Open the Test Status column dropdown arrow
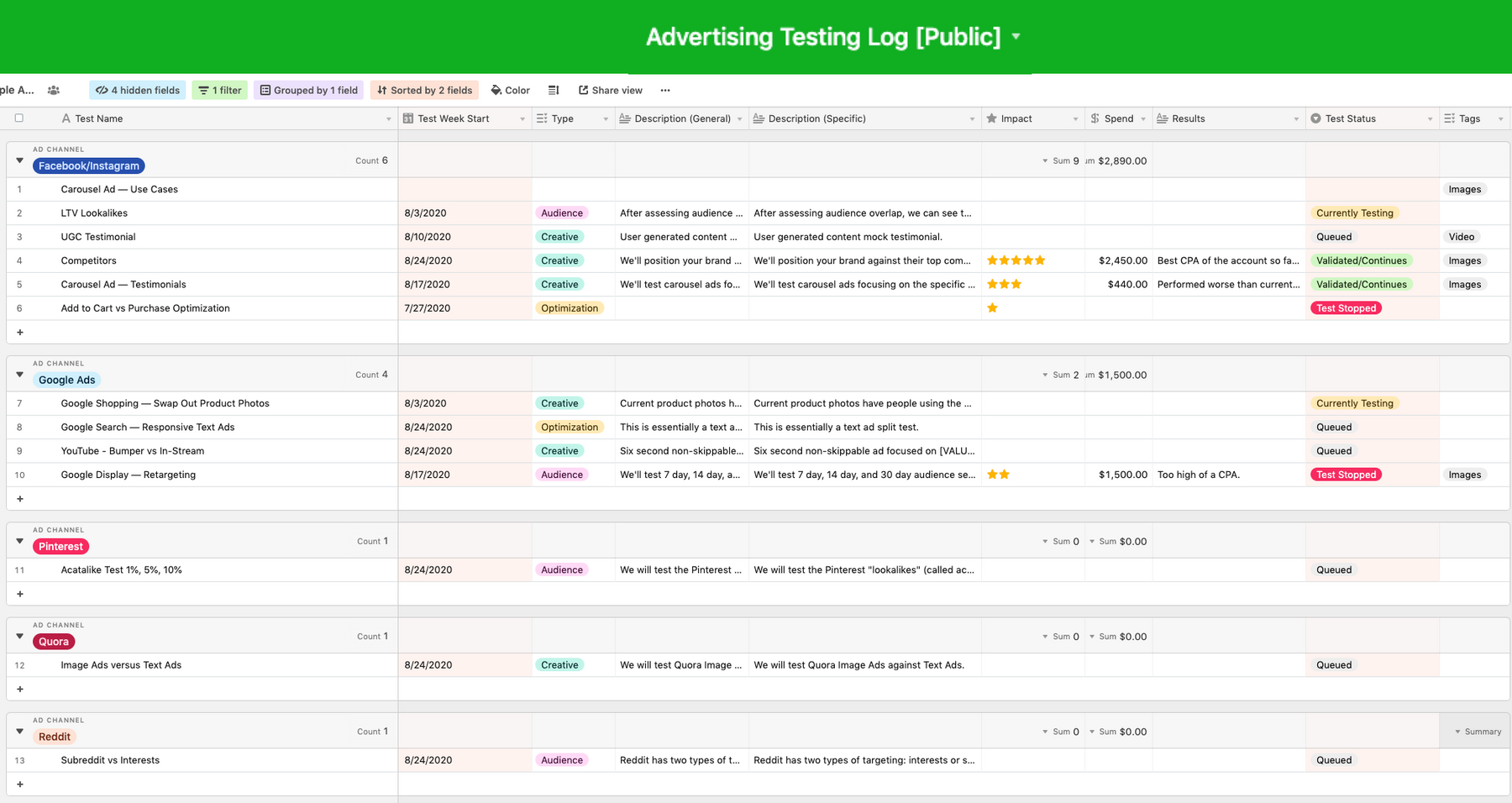The height and width of the screenshot is (803, 1512). point(1430,119)
